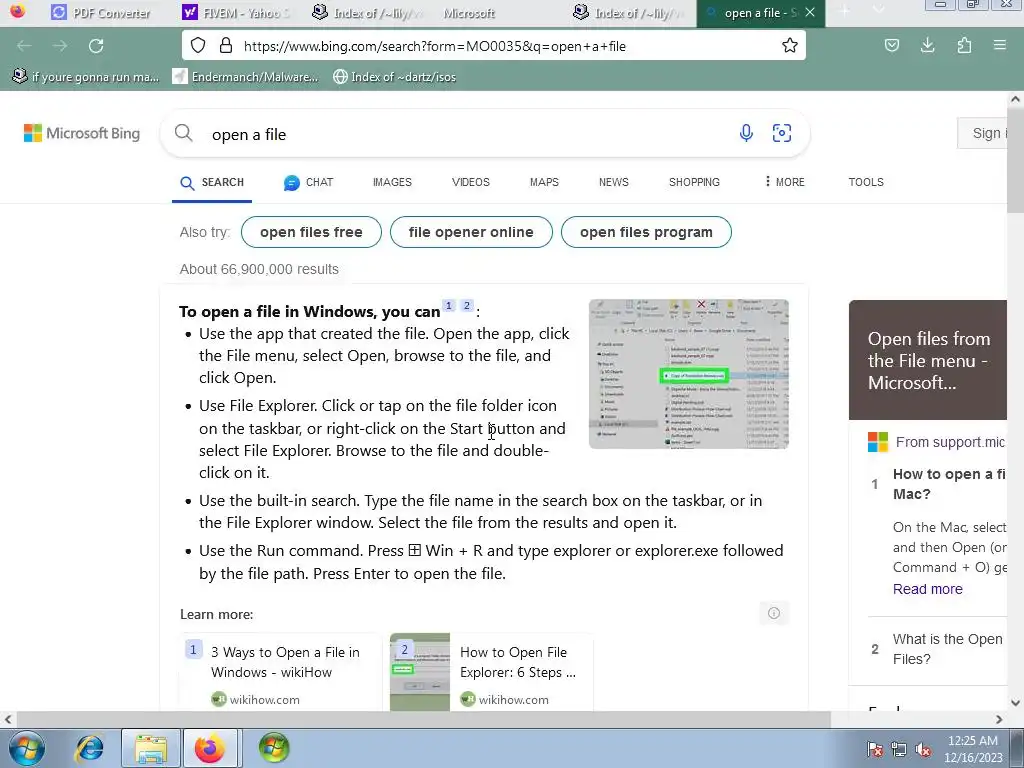Select the NEWS search tab
Screen dimensions: 1024x768
tap(613, 182)
